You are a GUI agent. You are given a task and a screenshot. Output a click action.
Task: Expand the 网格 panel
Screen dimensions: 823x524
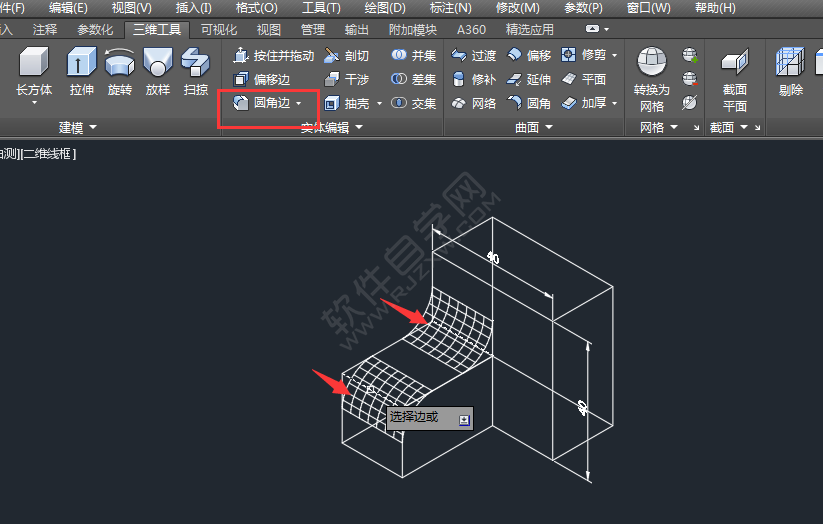(x=659, y=127)
